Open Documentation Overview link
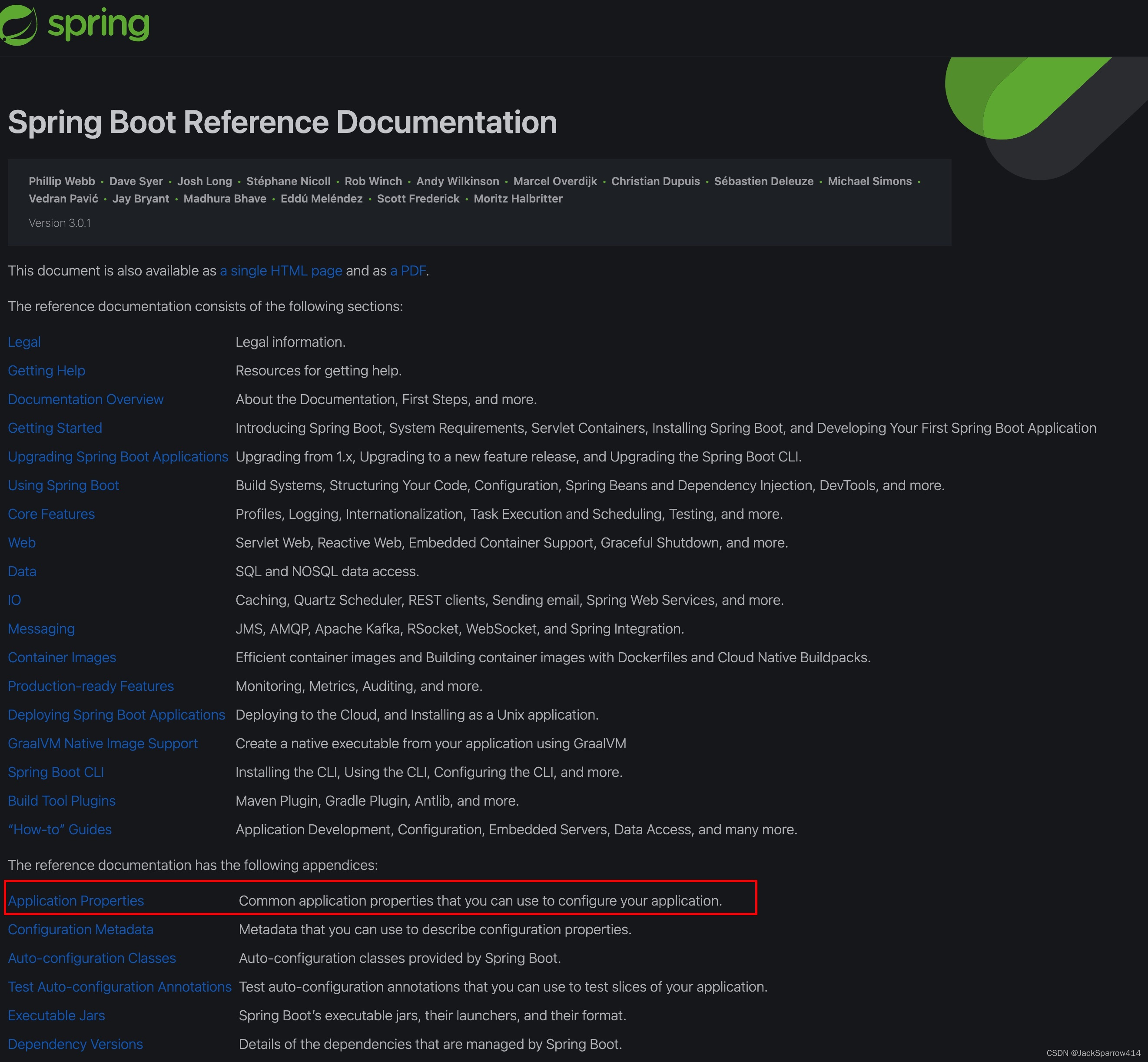The height and width of the screenshot is (1062, 1148). pos(86,399)
